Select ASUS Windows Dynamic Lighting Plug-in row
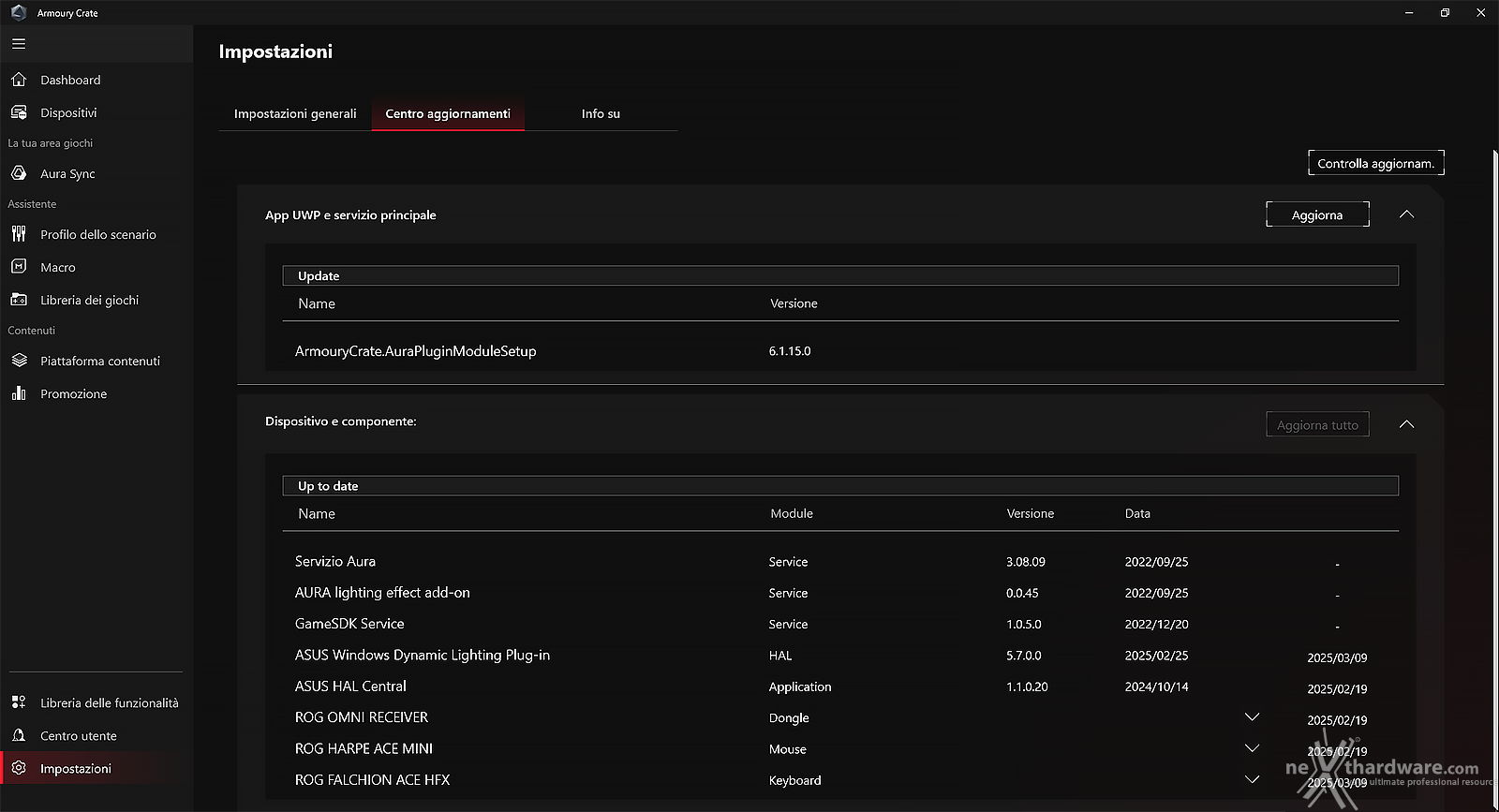 pos(840,656)
